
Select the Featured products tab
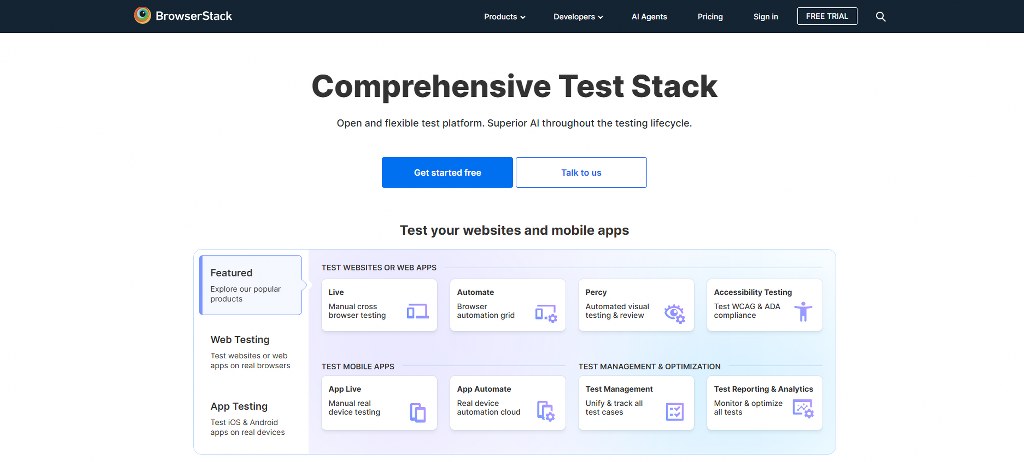pos(251,285)
